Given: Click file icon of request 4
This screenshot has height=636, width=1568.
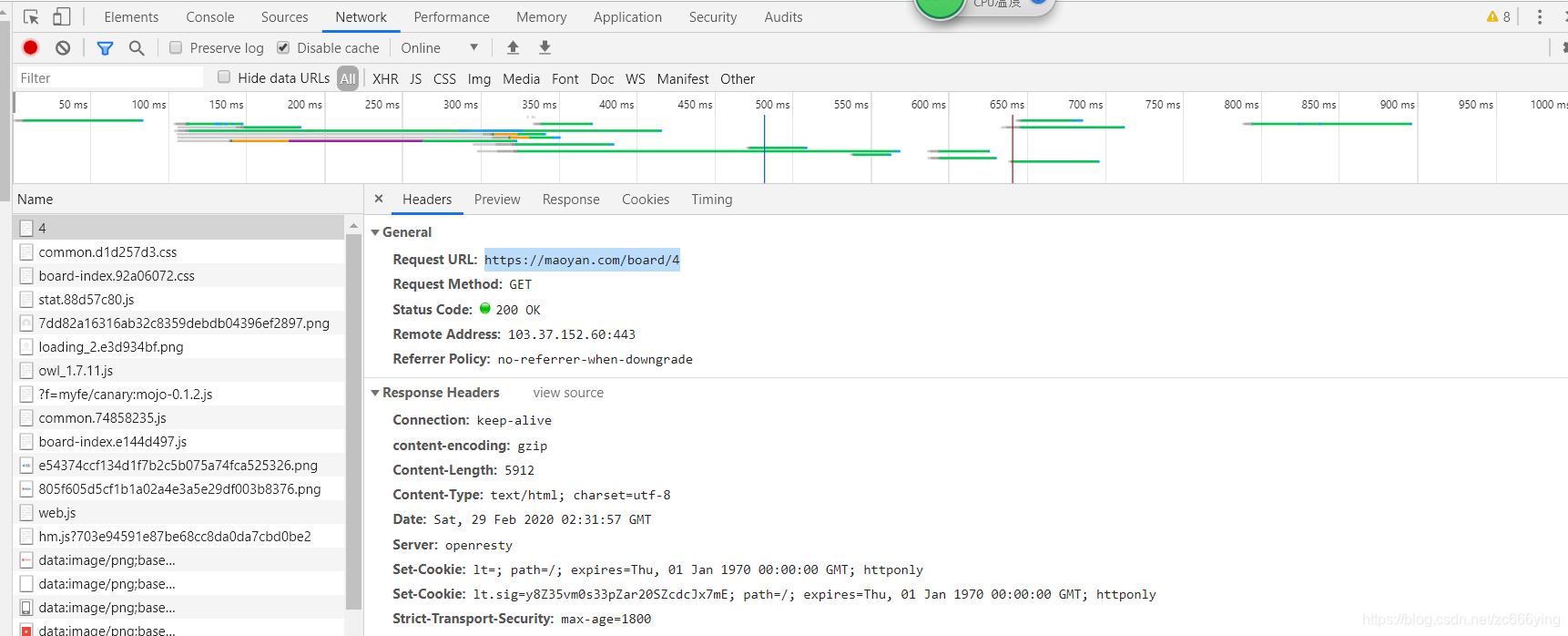Looking at the screenshot, I should tap(26, 228).
